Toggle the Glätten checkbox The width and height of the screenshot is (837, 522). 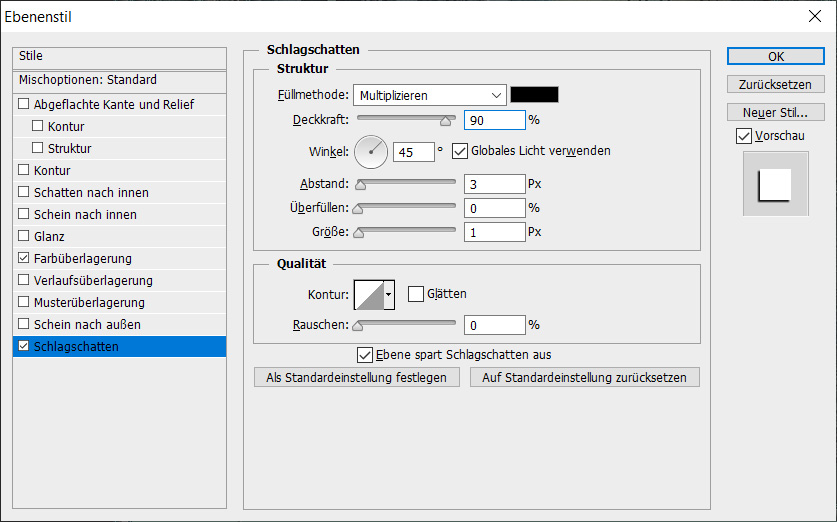(x=416, y=294)
